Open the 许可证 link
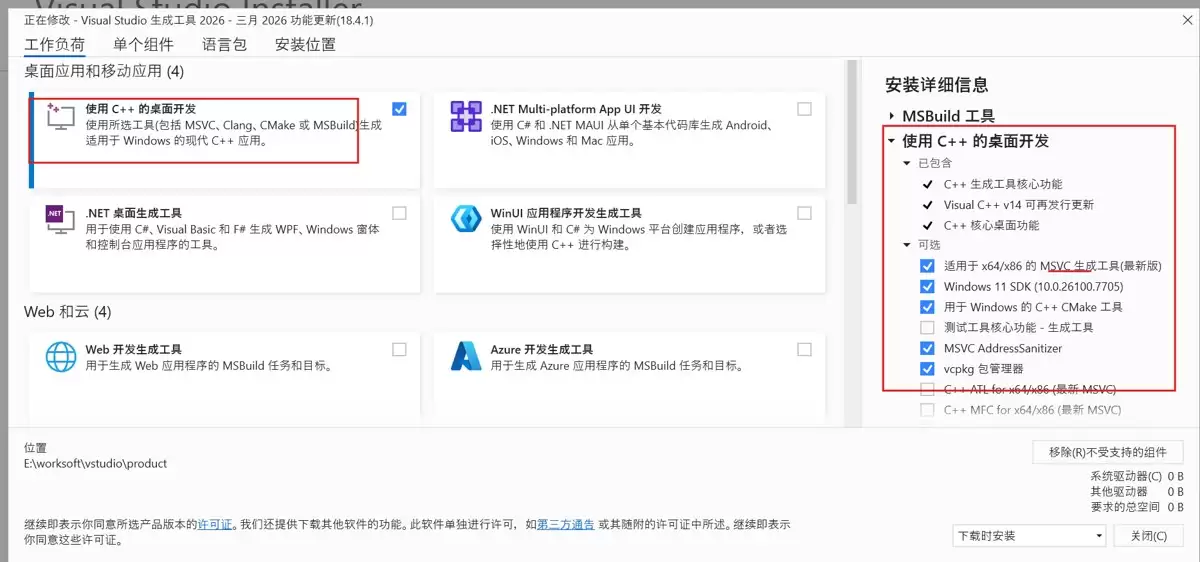 tap(214, 524)
